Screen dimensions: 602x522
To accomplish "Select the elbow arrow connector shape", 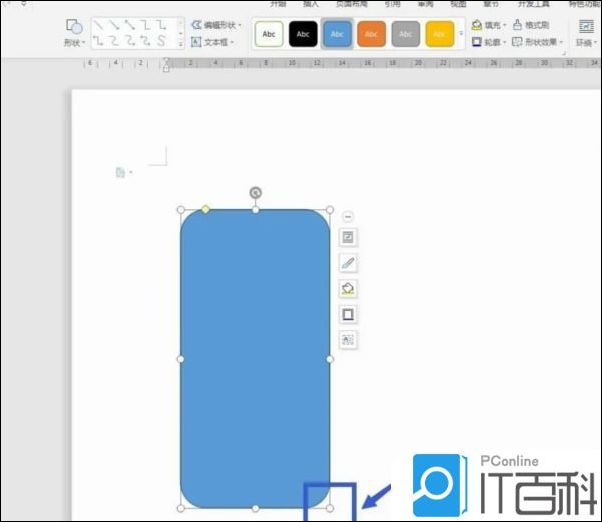I will [162, 26].
